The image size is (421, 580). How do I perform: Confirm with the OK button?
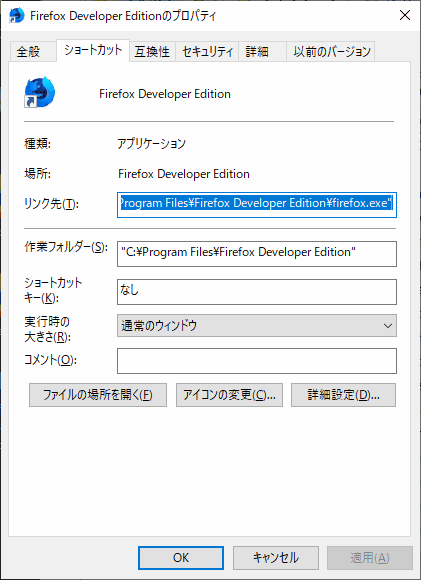181,558
